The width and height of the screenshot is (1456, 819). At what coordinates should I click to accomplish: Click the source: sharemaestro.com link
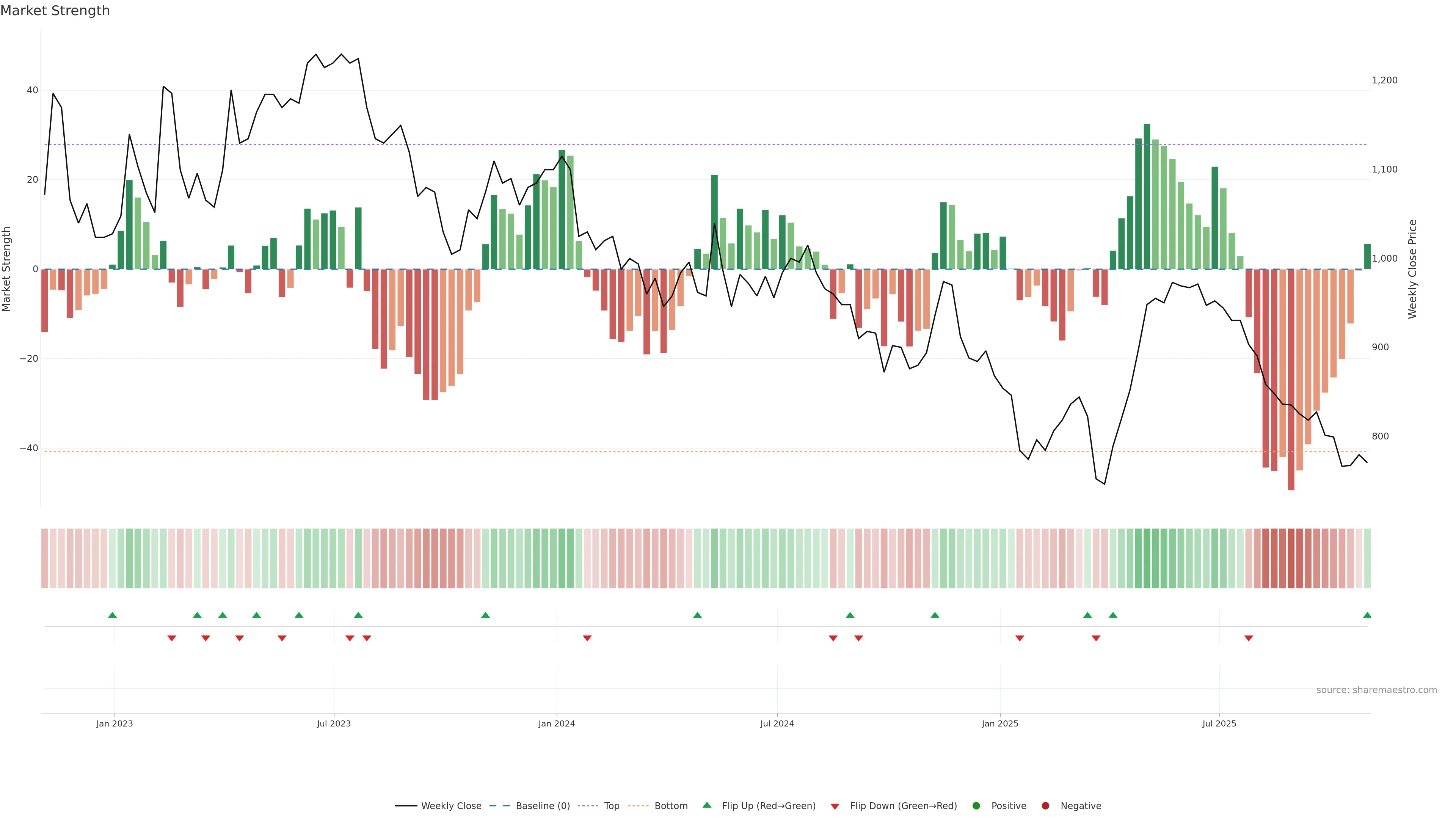1376,690
